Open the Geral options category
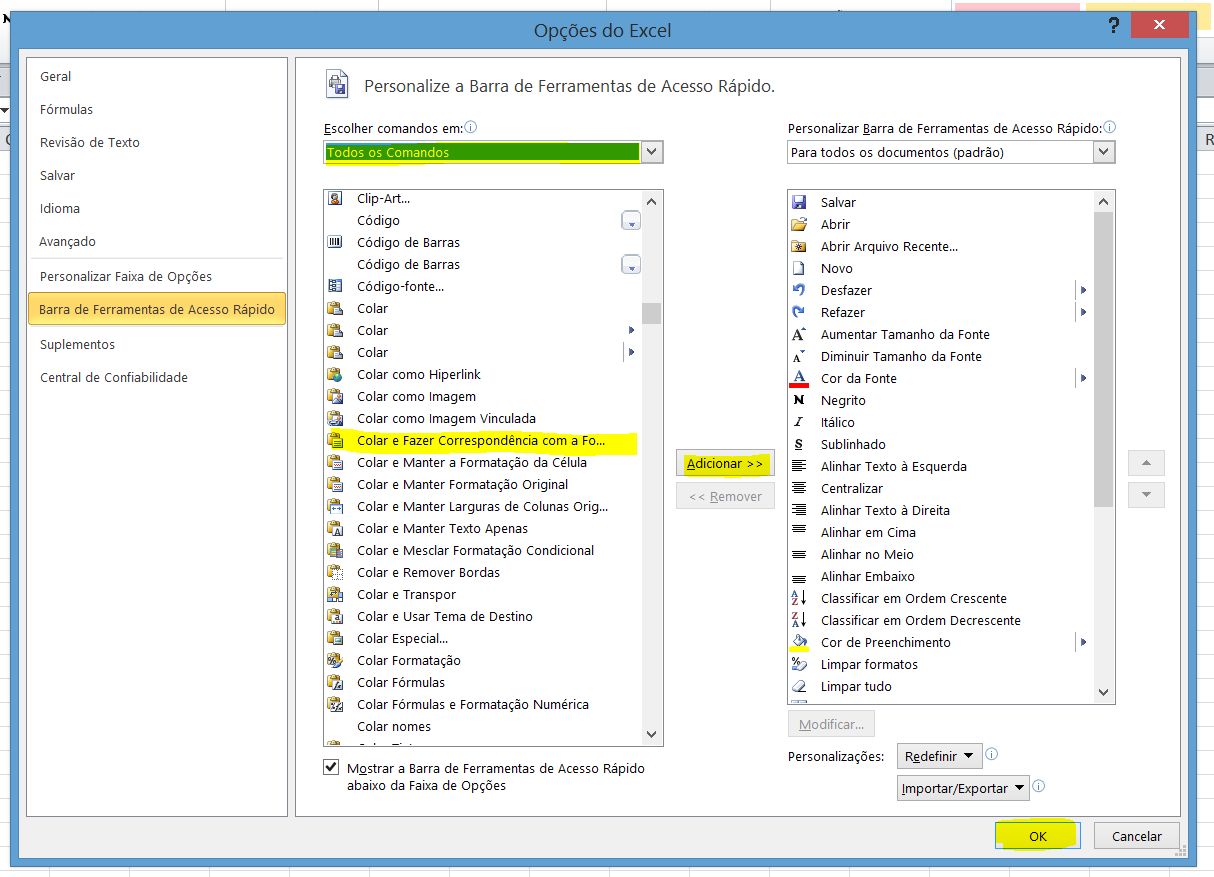The image size is (1214, 877). 157,77
